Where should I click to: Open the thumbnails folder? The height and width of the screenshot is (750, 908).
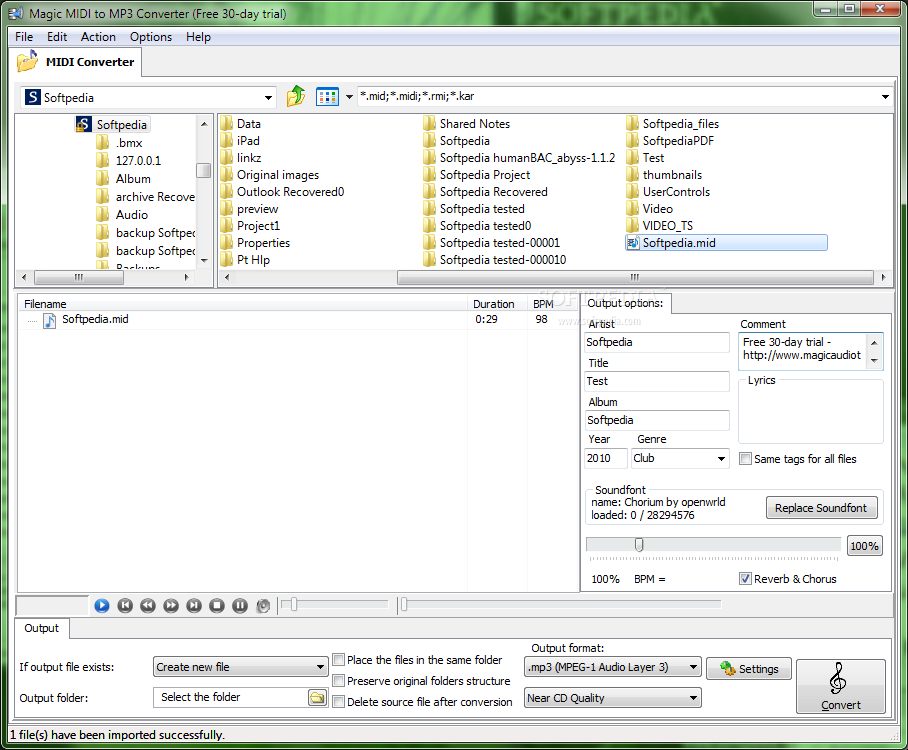[x=664, y=174]
